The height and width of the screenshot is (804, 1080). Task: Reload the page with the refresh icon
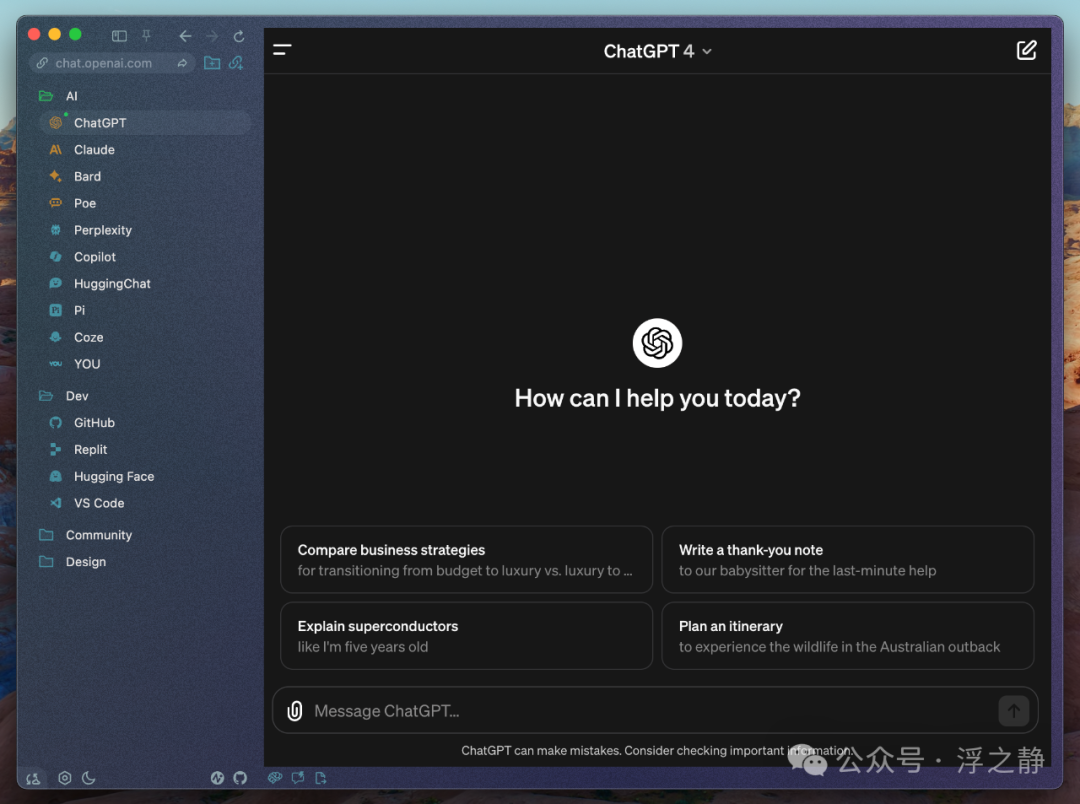239,36
